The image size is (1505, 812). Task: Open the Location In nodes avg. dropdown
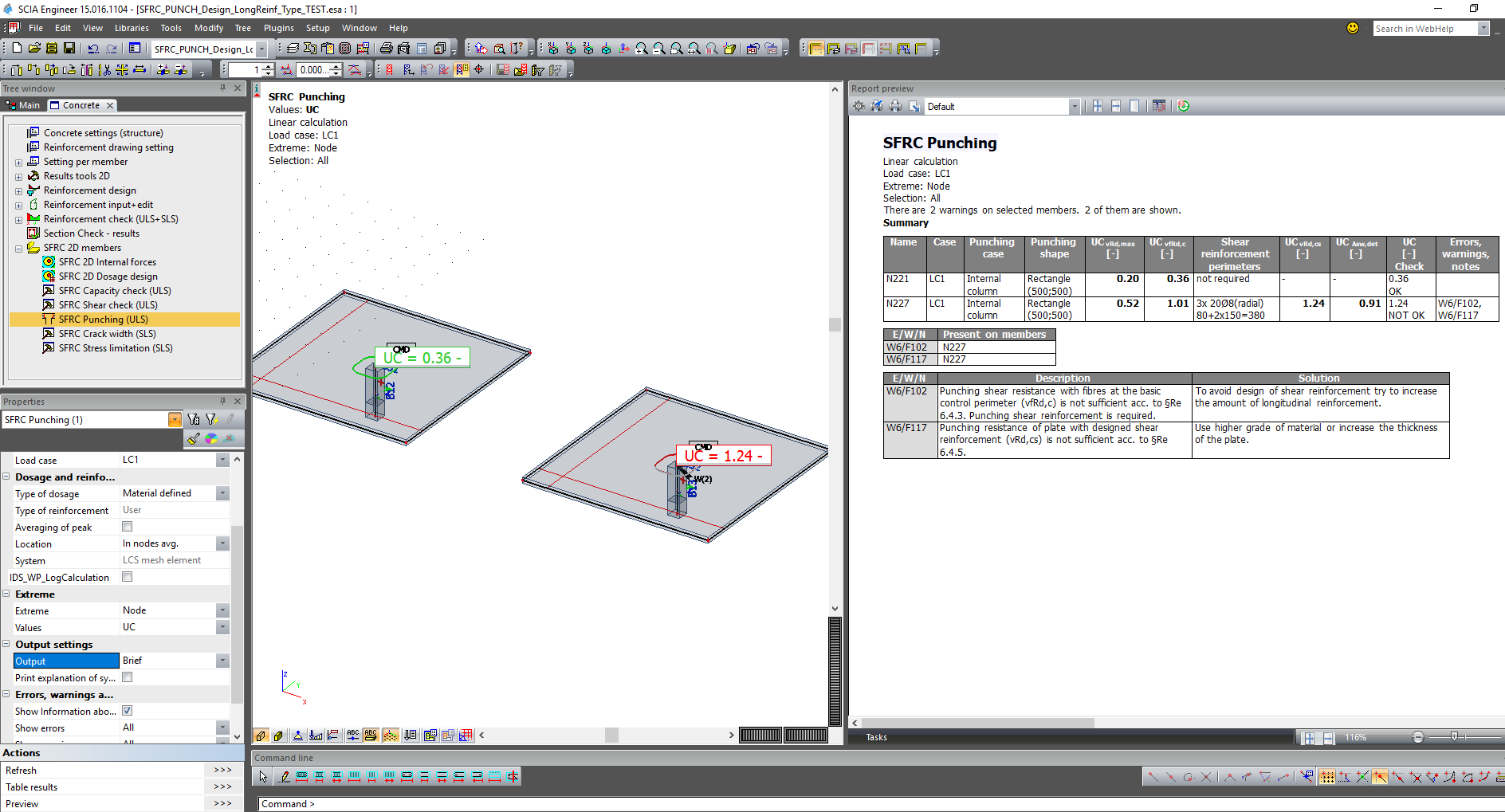coord(222,543)
